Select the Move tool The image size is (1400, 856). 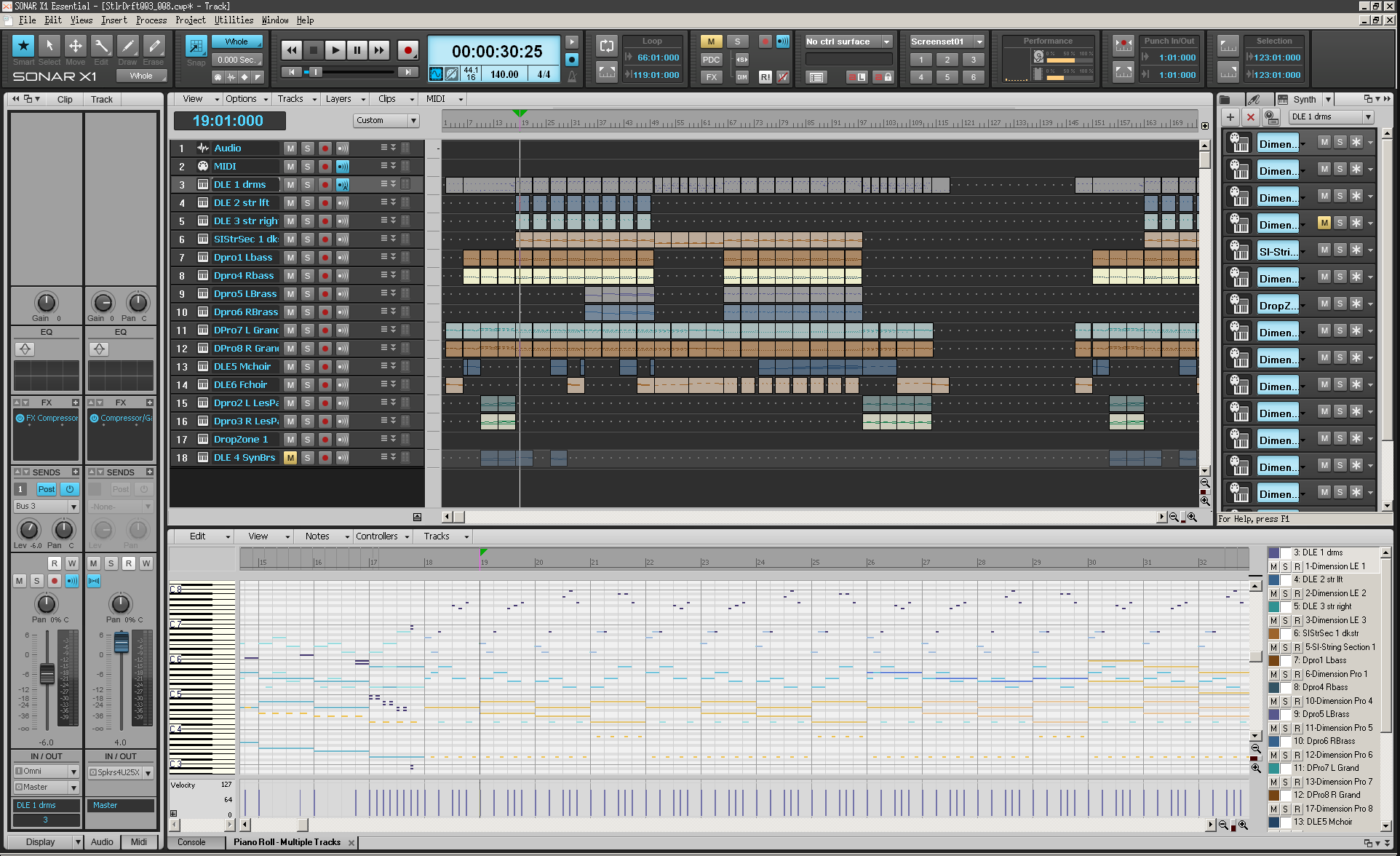click(x=75, y=46)
